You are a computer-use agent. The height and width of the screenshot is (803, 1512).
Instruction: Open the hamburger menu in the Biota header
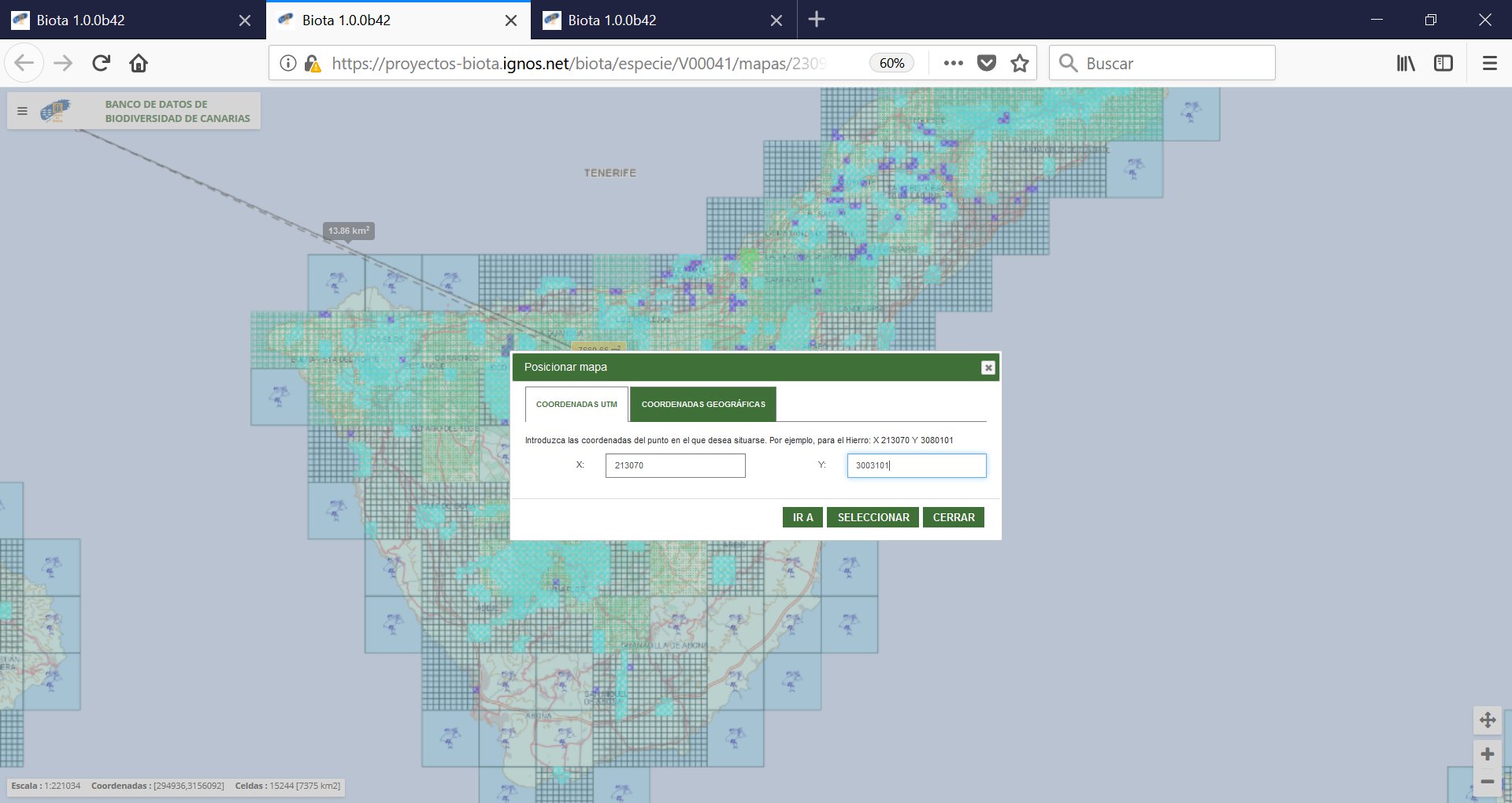[x=22, y=111]
